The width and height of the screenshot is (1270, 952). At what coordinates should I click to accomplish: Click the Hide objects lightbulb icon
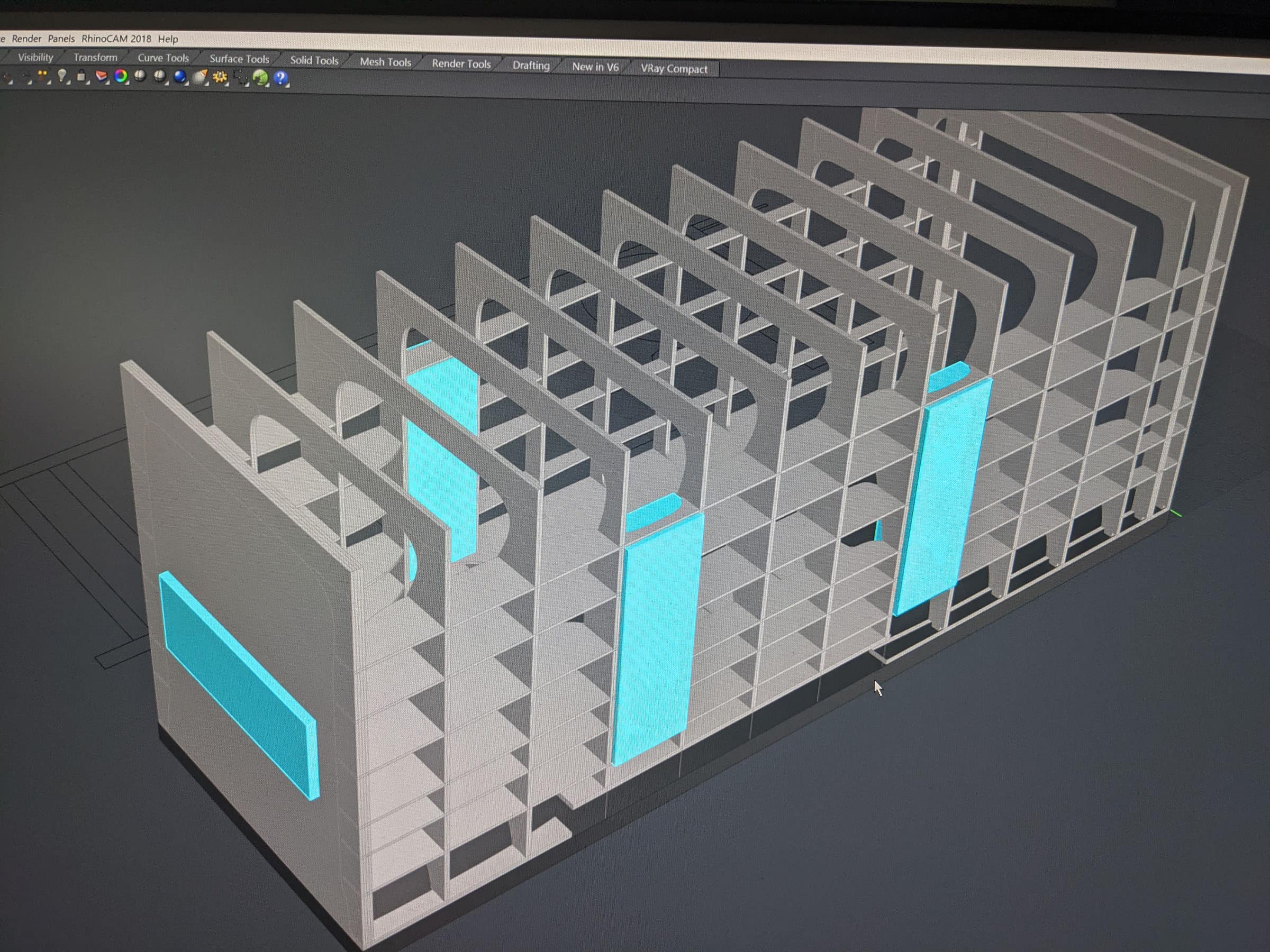[x=62, y=75]
